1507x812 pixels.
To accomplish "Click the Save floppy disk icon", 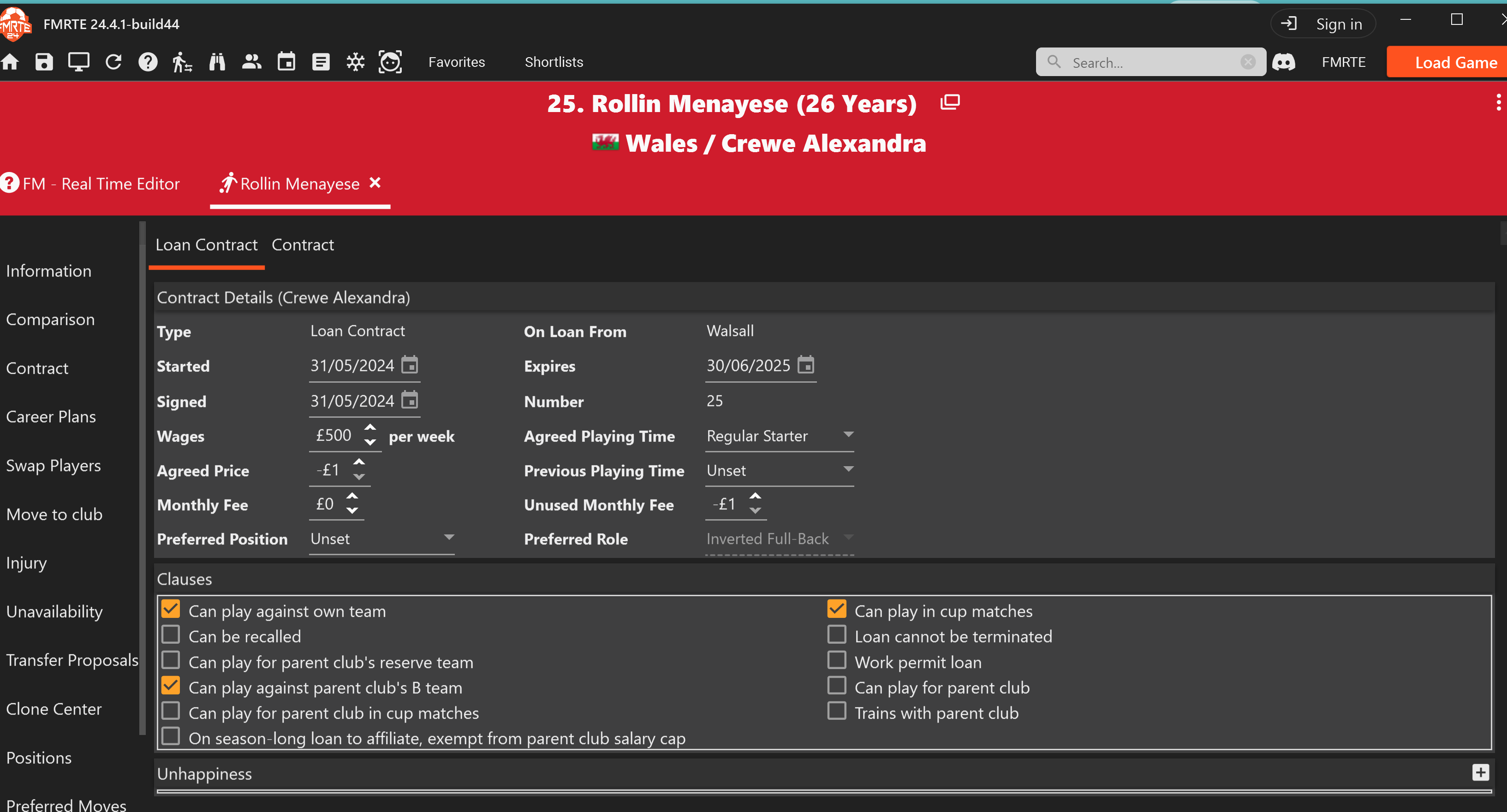I will point(44,62).
